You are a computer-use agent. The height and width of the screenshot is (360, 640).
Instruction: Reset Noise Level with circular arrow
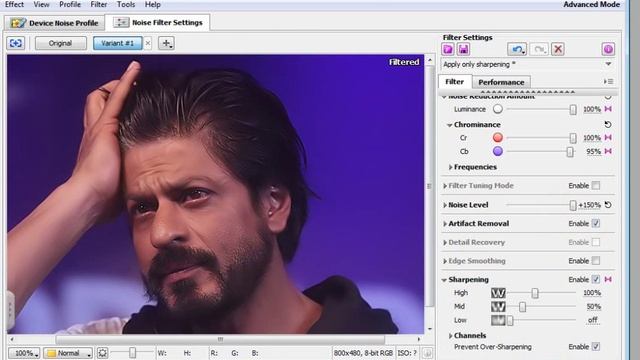click(x=608, y=205)
